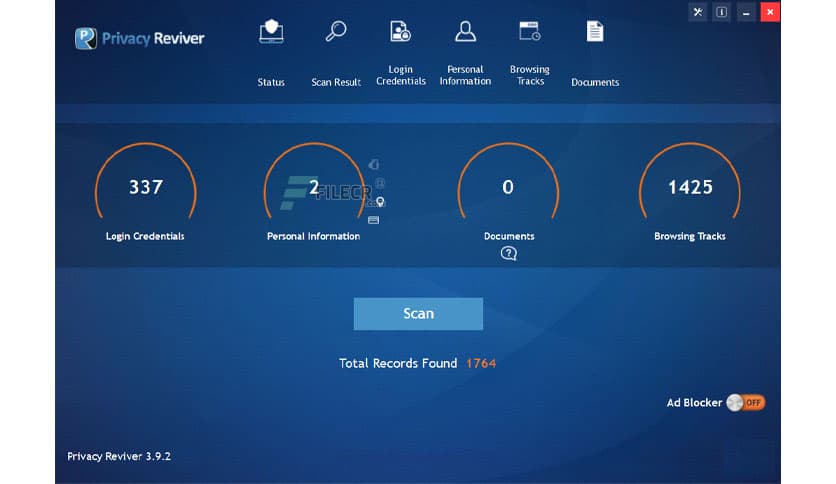
Task: Open the Browsing Tracks tab
Action: 529,53
